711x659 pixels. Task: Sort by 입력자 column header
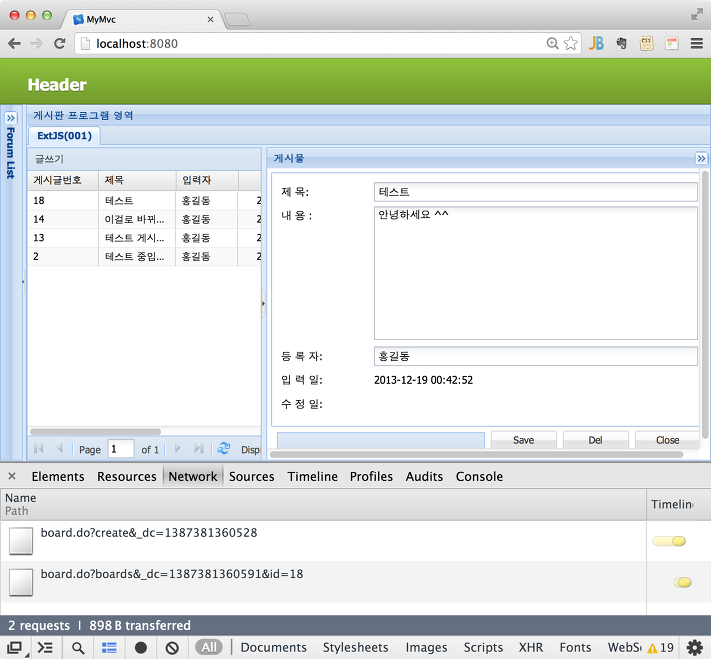click(x=207, y=180)
